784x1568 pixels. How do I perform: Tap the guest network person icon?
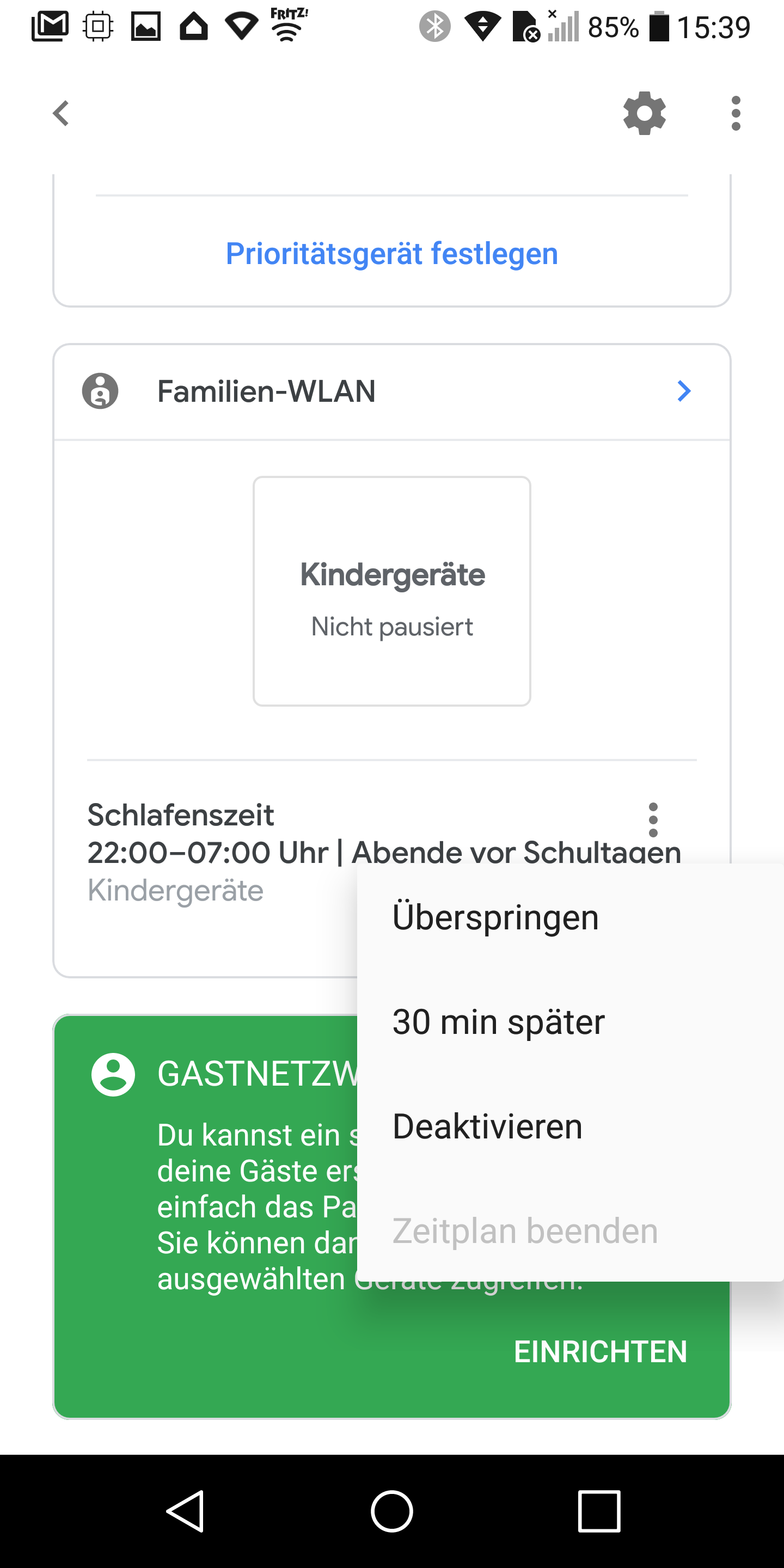point(113,1074)
